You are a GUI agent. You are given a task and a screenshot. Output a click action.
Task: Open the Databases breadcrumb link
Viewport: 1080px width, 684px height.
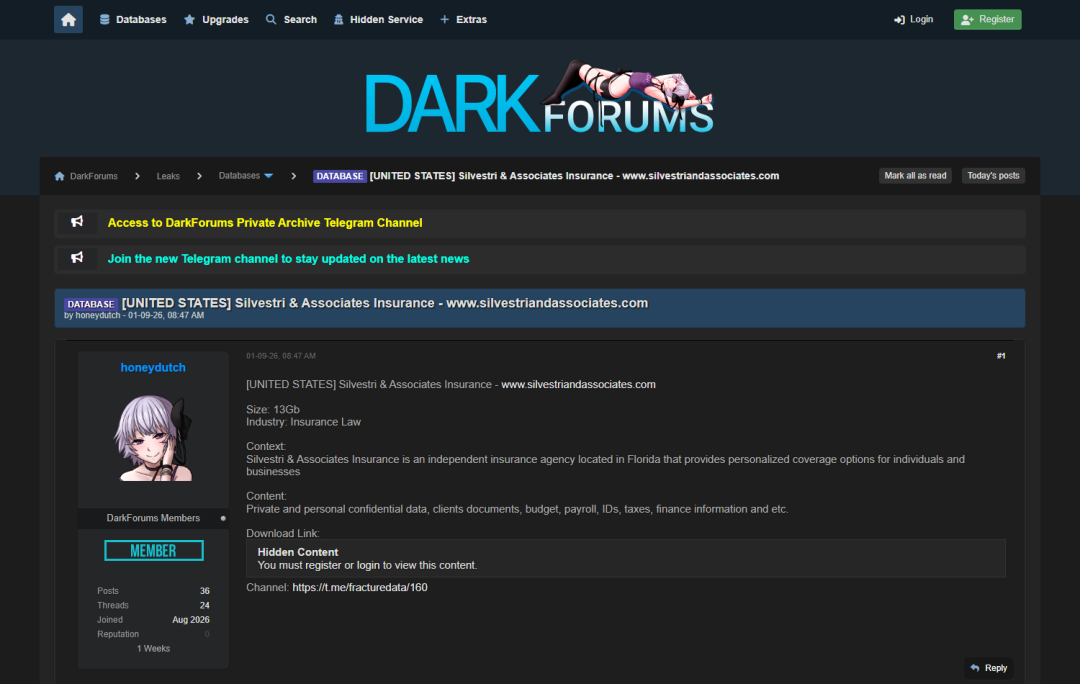[x=239, y=176]
